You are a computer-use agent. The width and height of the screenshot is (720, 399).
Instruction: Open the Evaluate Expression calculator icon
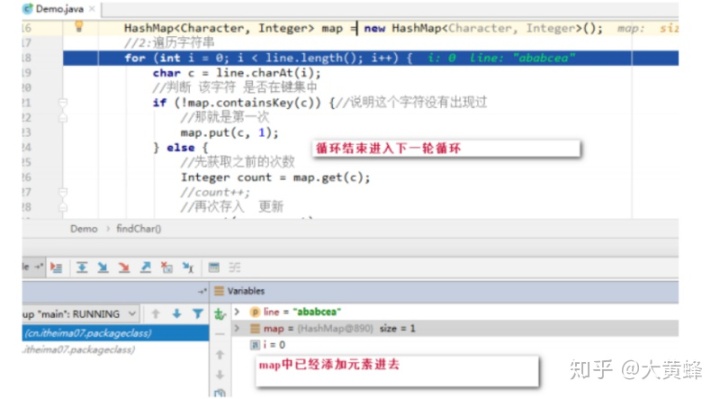coord(214,267)
